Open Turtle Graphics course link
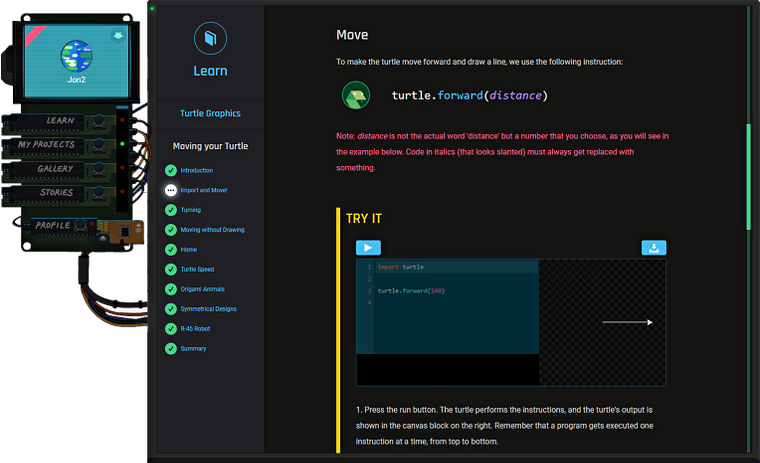The height and width of the screenshot is (463, 760). click(210, 113)
